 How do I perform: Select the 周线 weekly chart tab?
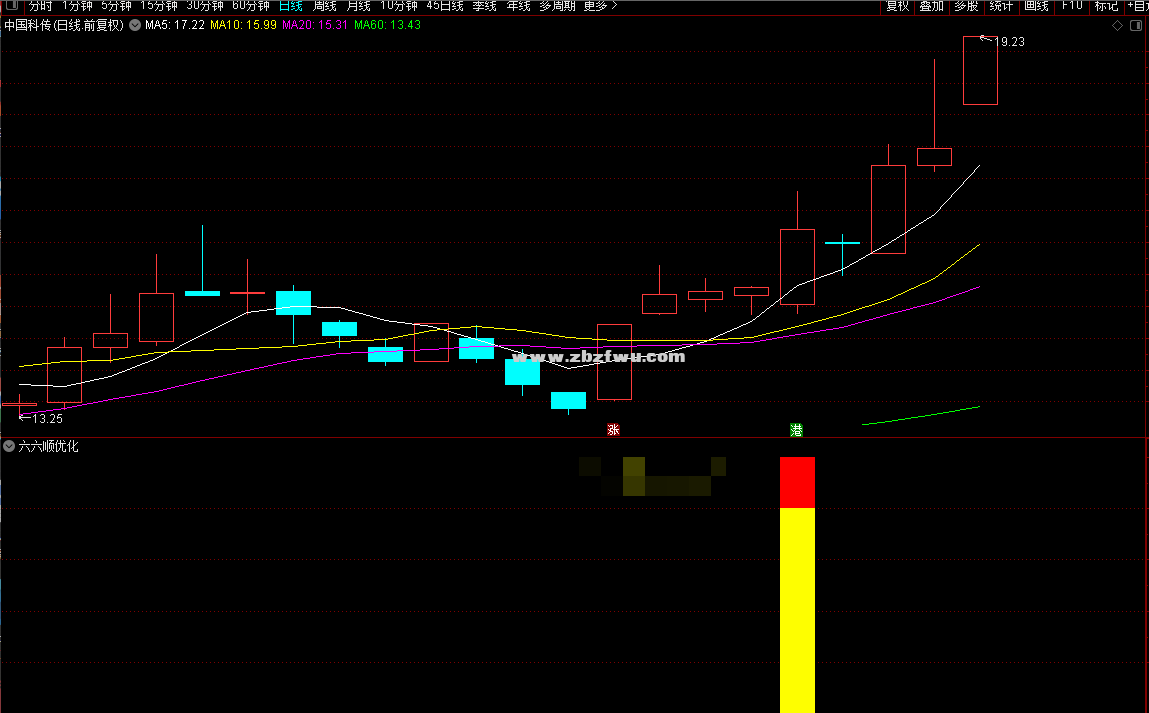325,6
